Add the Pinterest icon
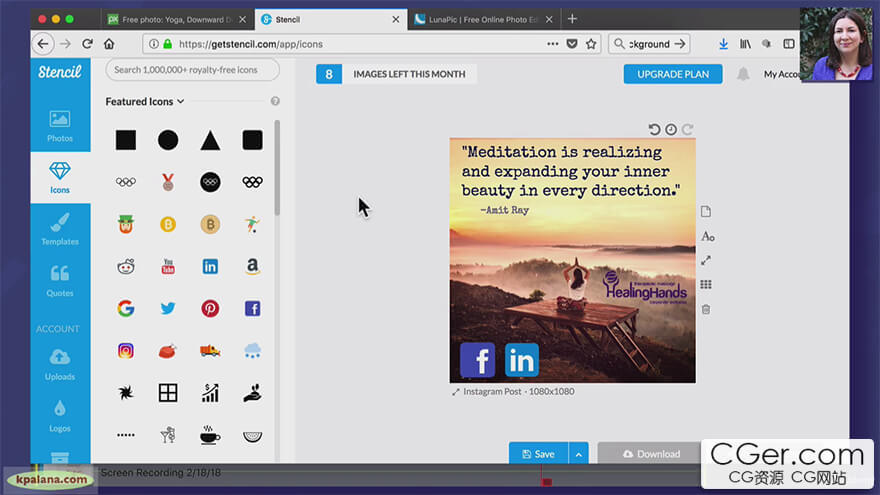The image size is (880, 495). [x=210, y=309]
